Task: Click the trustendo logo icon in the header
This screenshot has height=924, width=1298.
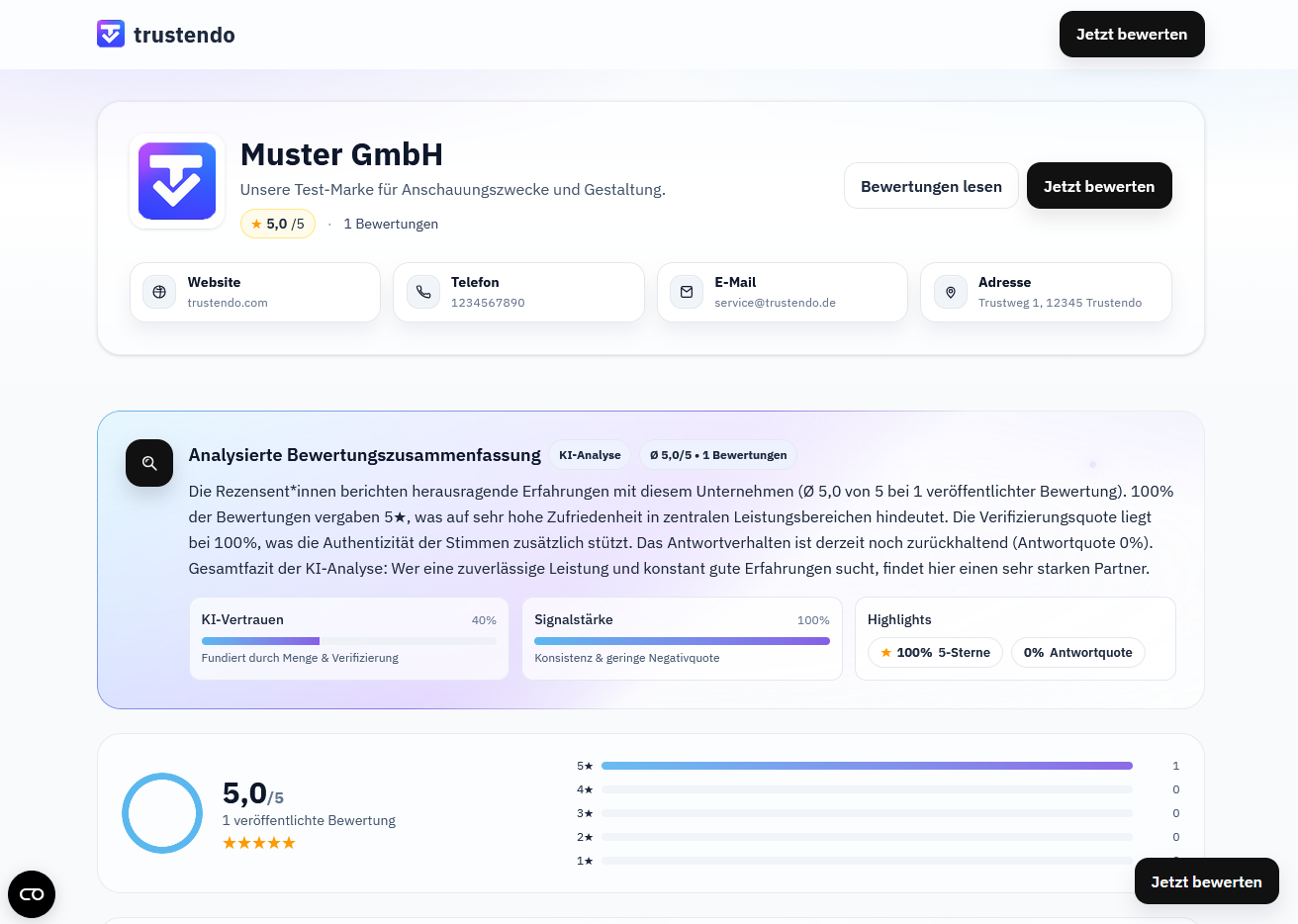Action: 111,34
